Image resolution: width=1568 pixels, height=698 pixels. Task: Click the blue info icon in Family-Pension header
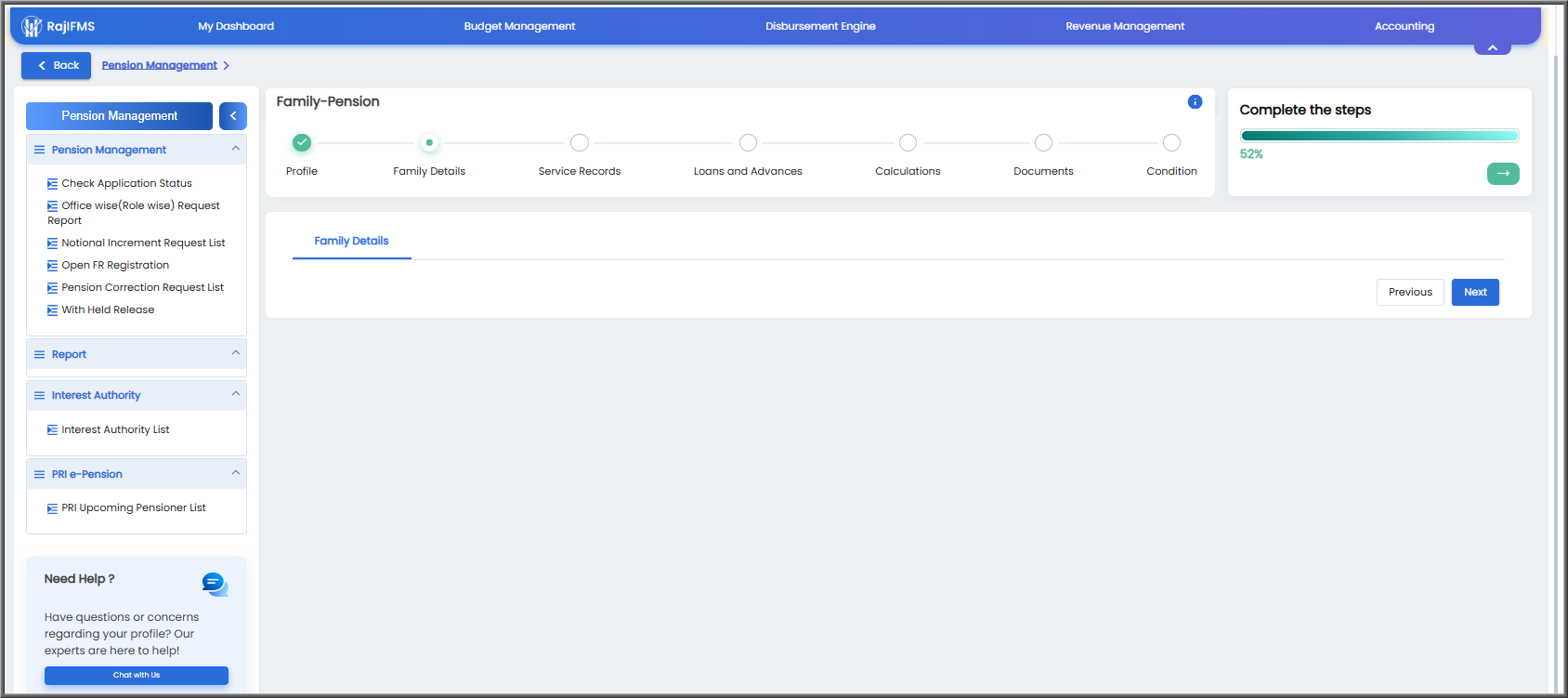coord(1195,102)
